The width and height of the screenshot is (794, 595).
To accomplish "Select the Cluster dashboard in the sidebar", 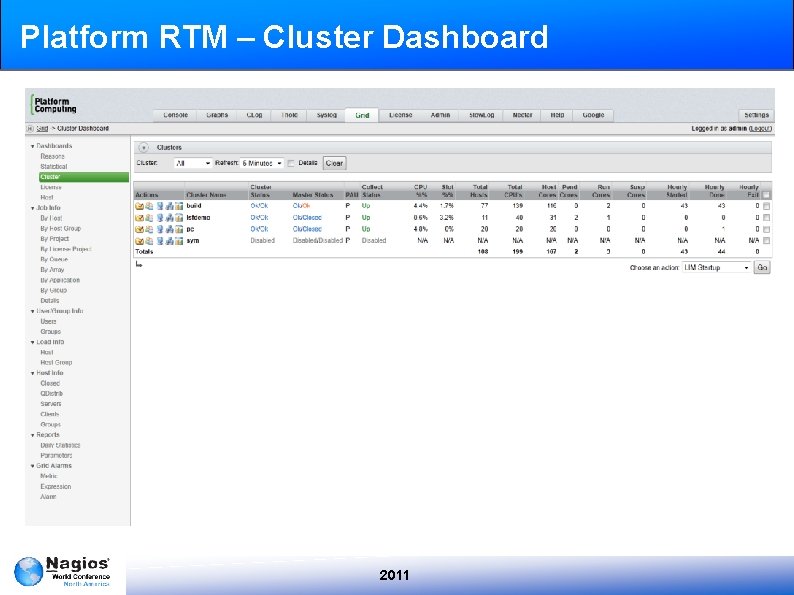I will pyautogui.click(x=84, y=177).
